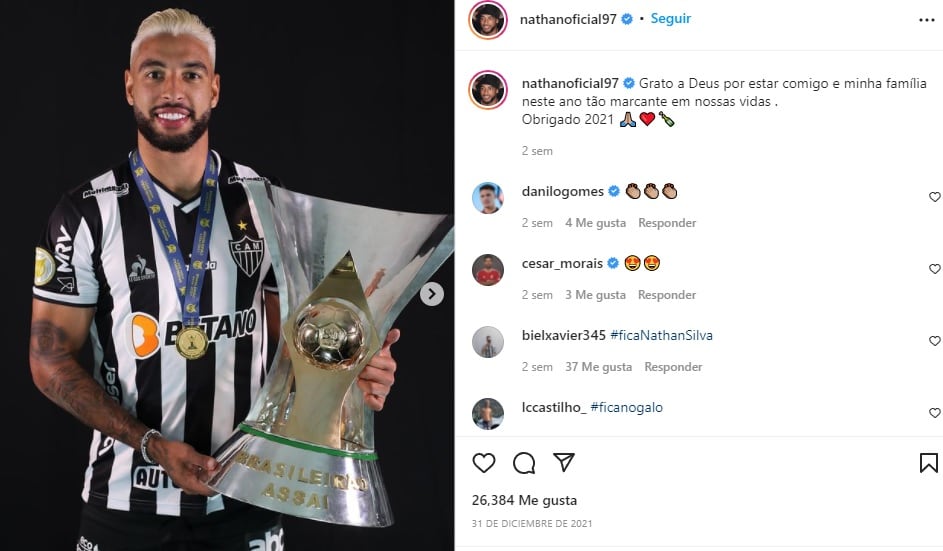The height and width of the screenshot is (551, 943).
Task: Save post with the bookmark icon
Action: click(928, 463)
